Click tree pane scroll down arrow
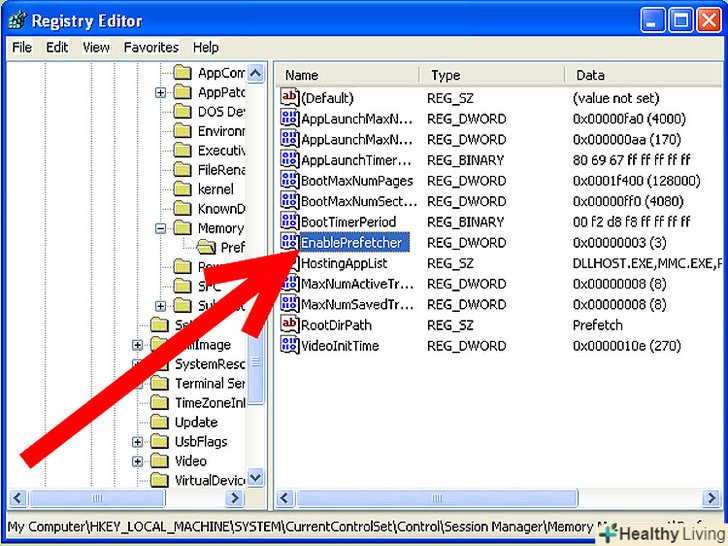The image size is (728, 546). tap(255, 478)
